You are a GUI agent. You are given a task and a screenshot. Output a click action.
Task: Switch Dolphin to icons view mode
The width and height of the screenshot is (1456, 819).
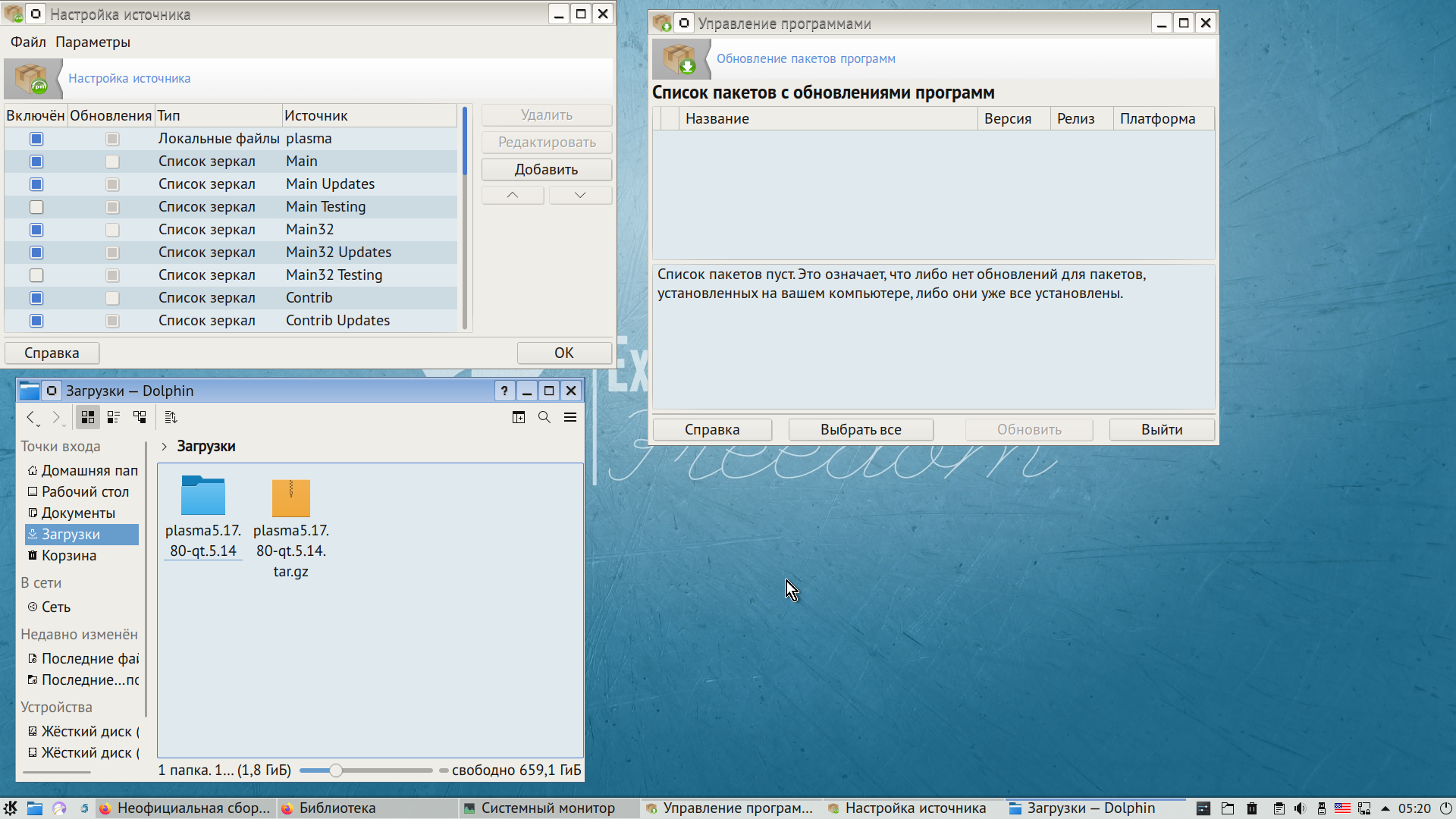coord(88,417)
